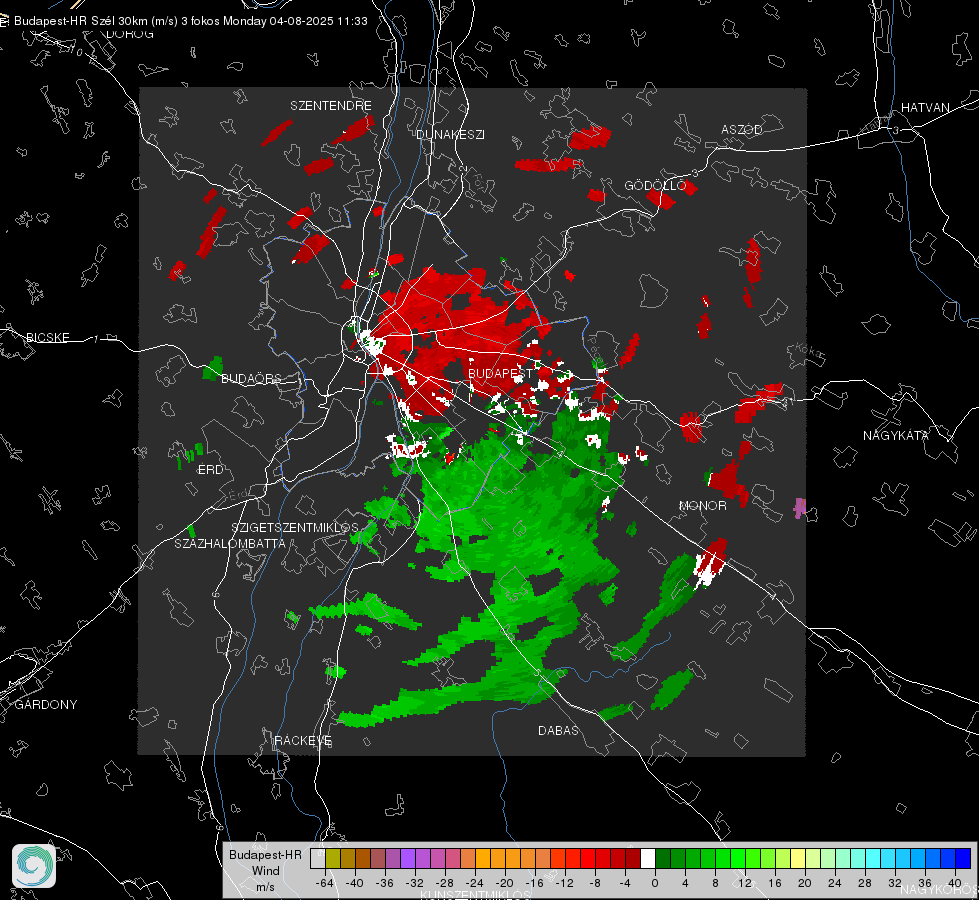Click the -36 legend value
This screenshot has width=979, height=900.
point(385,883)
